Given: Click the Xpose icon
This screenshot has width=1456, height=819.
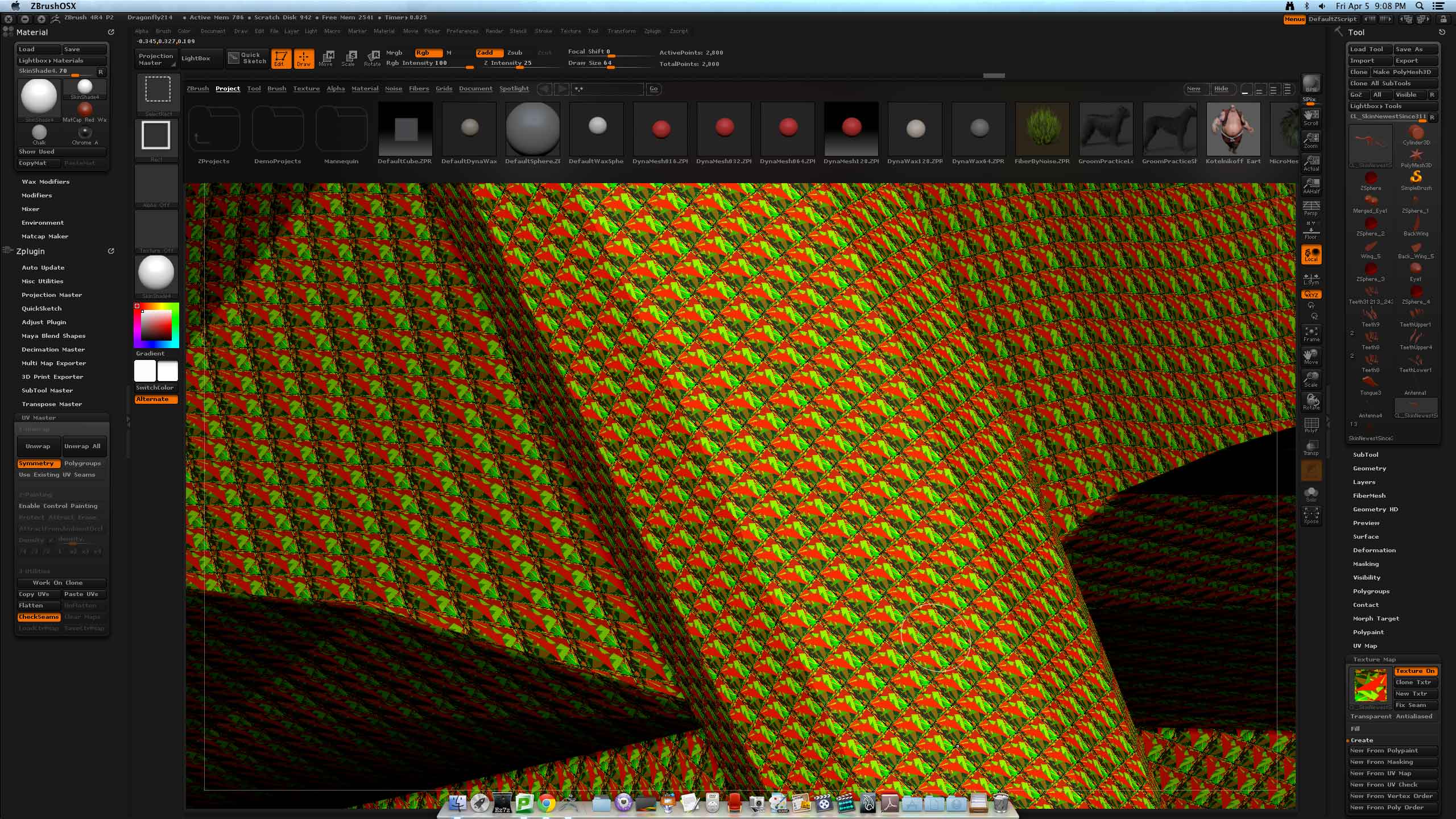Looking at the screenshot, I should click(1311, 516).
